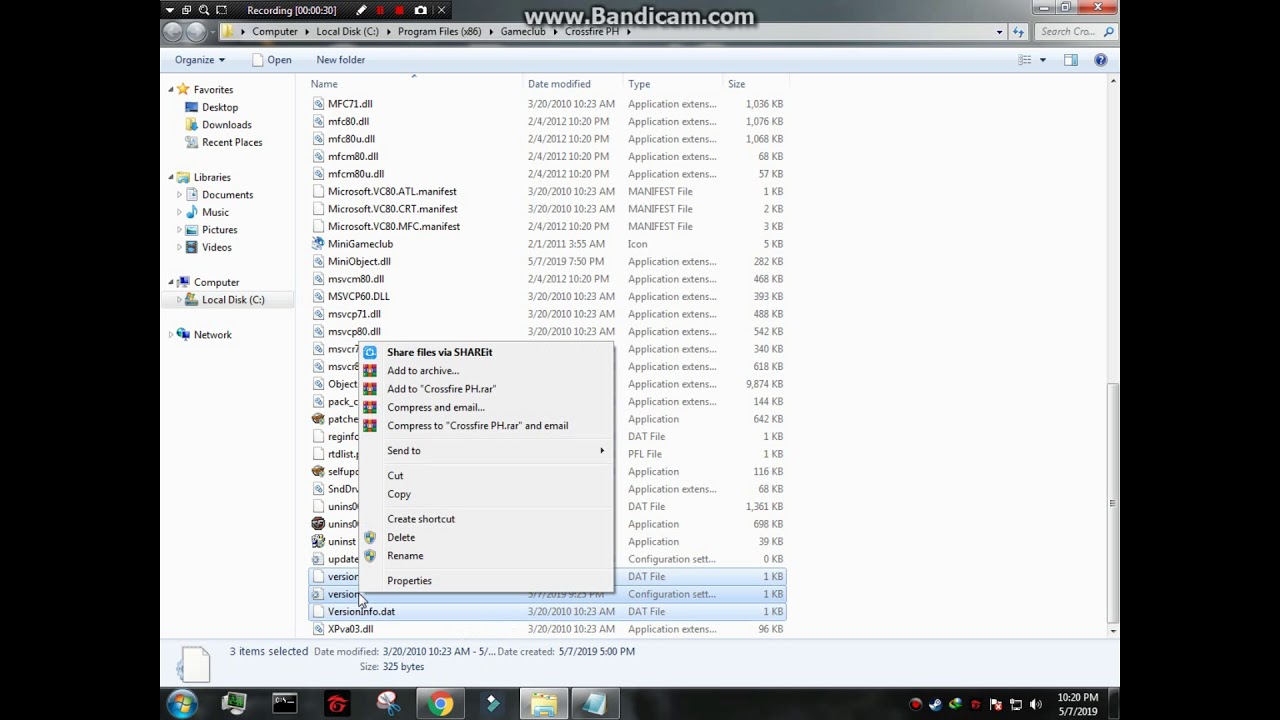
Task: Expand Send to submenu arrow
Action: tap(602, 451)
